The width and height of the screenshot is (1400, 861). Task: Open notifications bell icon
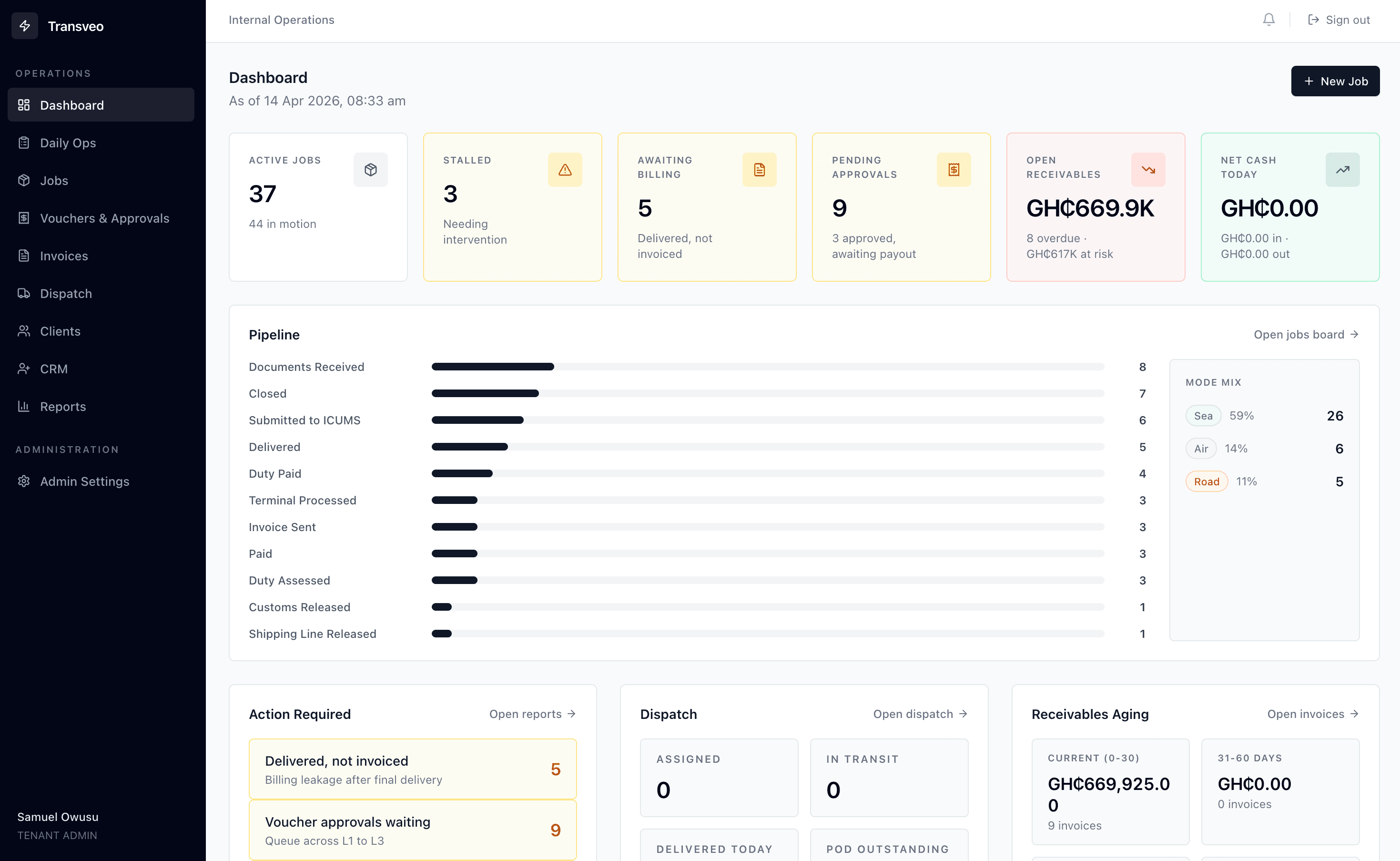pos(1268,20)
